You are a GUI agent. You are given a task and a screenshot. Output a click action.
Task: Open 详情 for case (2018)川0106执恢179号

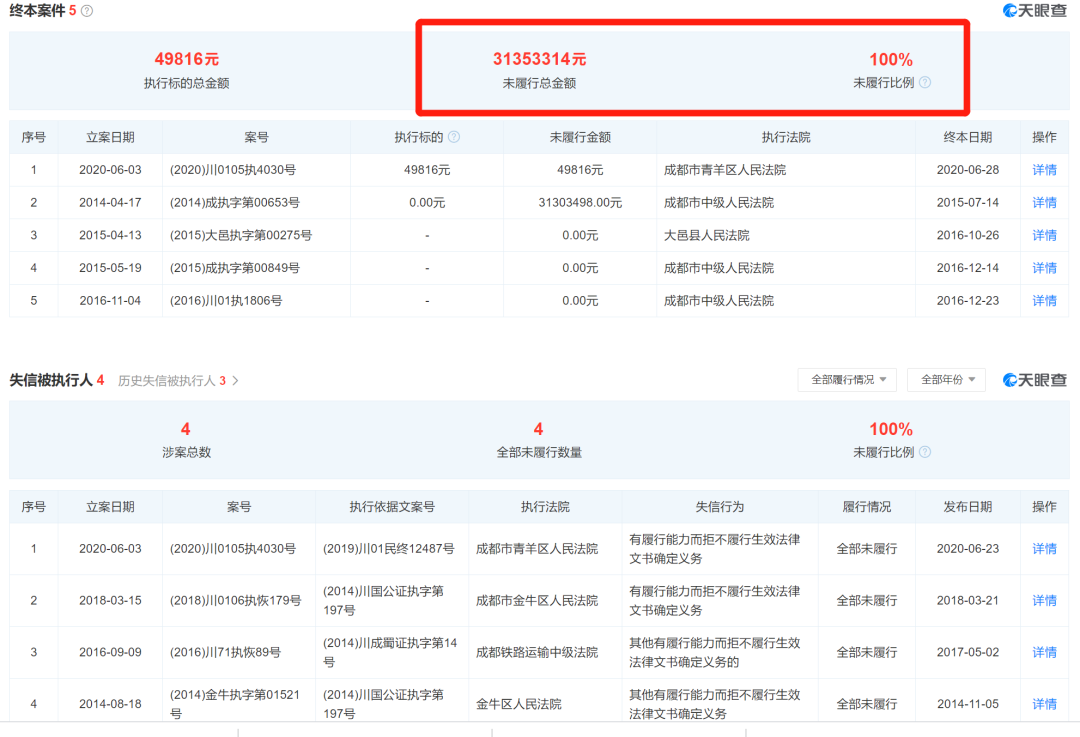(1044, 601)
